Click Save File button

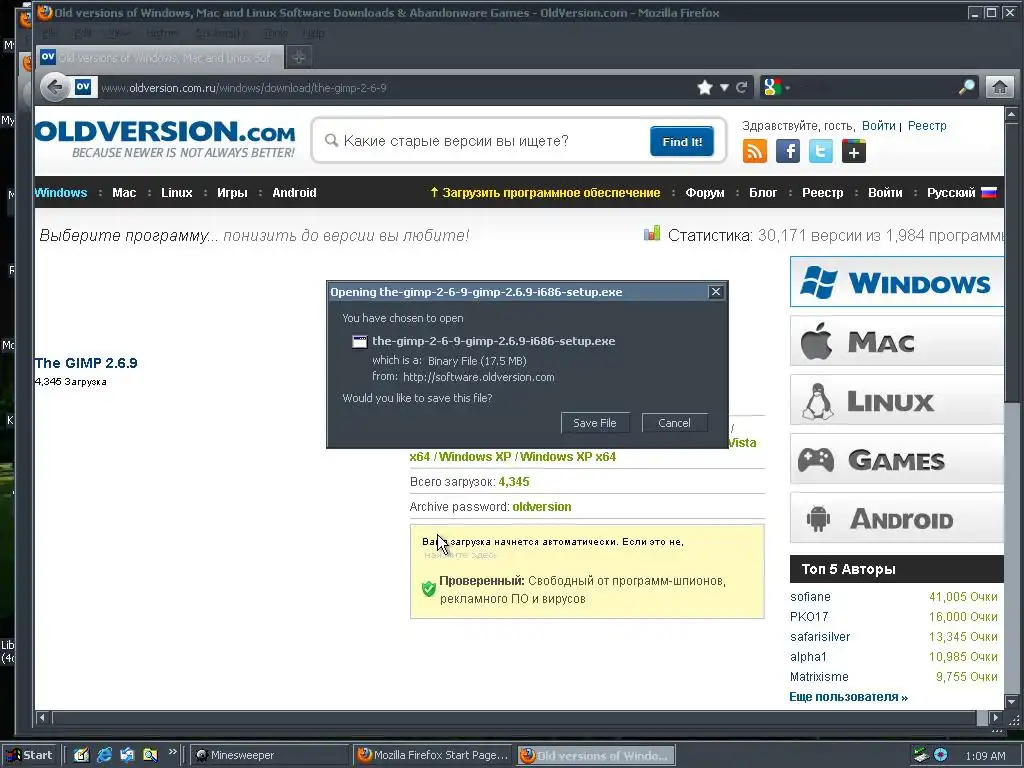tap(594, 423)
